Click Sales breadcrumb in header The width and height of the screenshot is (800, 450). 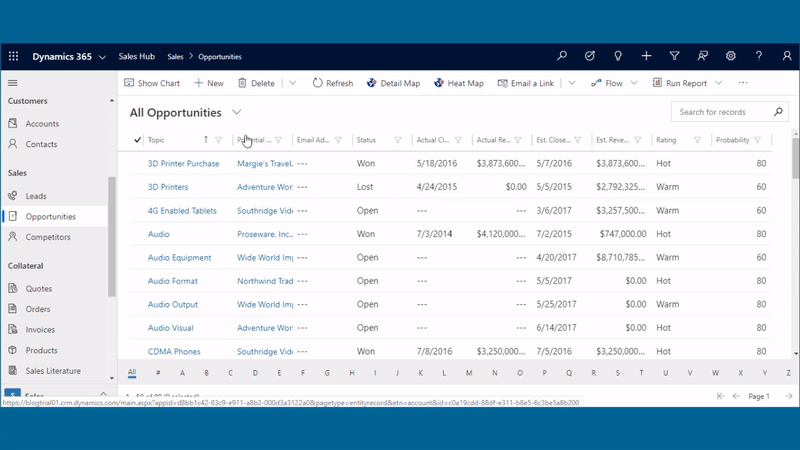pos(175,57)
